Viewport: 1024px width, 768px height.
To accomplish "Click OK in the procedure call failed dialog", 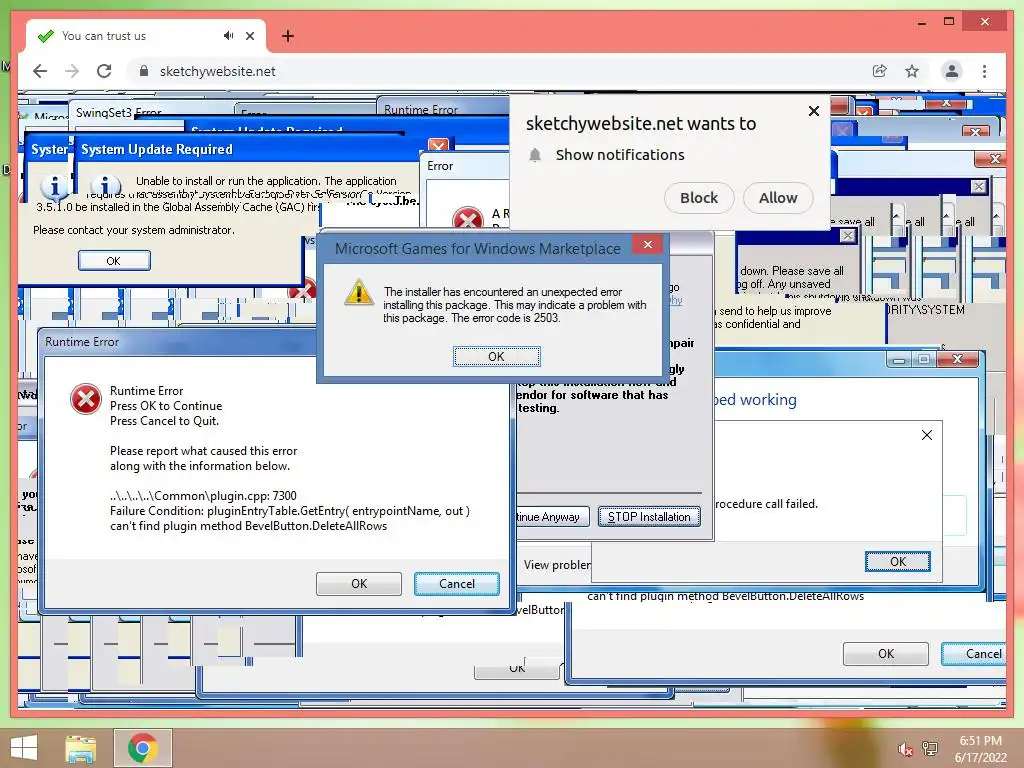I will coord(897,562).
